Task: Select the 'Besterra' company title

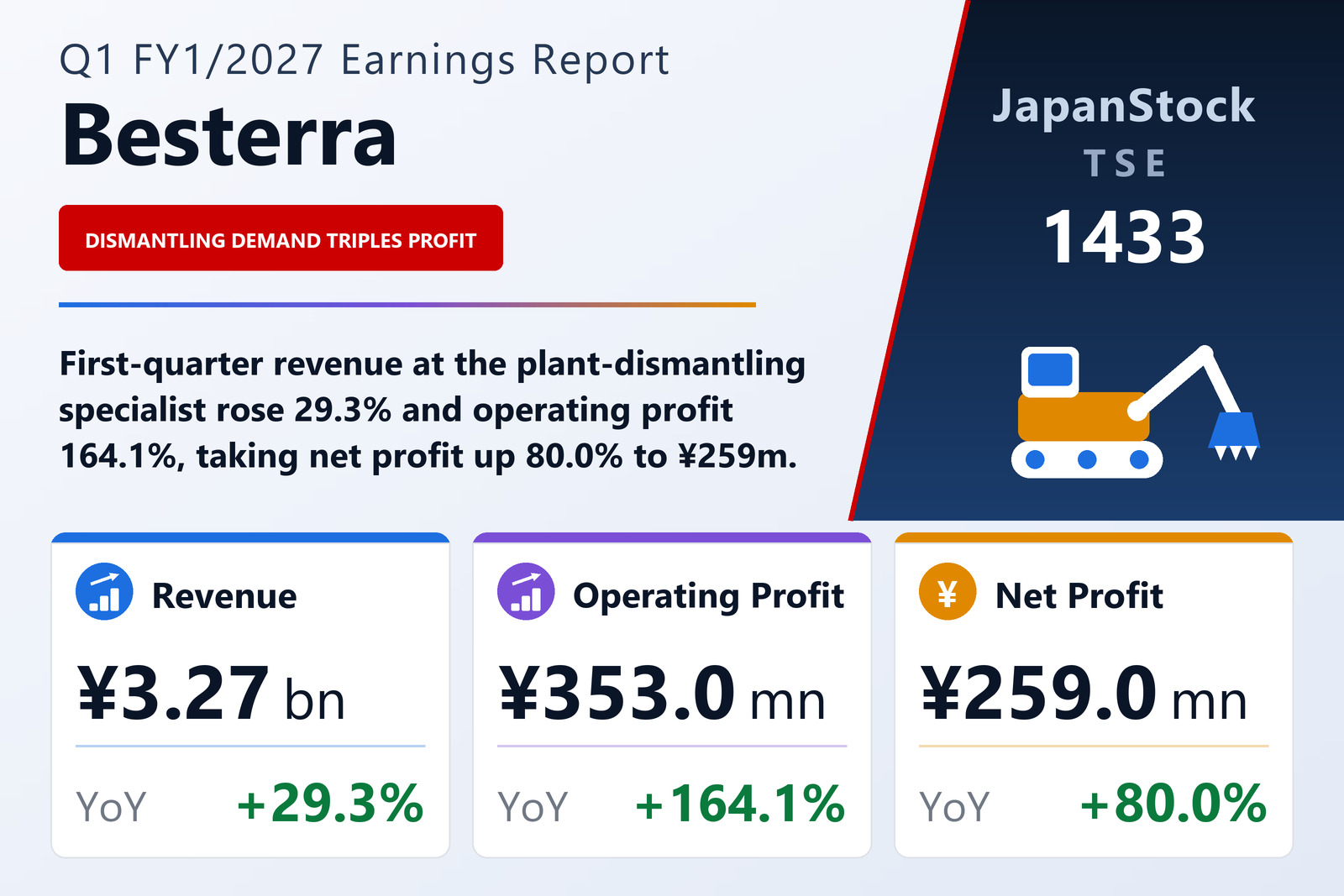Action: coord(228,137)
